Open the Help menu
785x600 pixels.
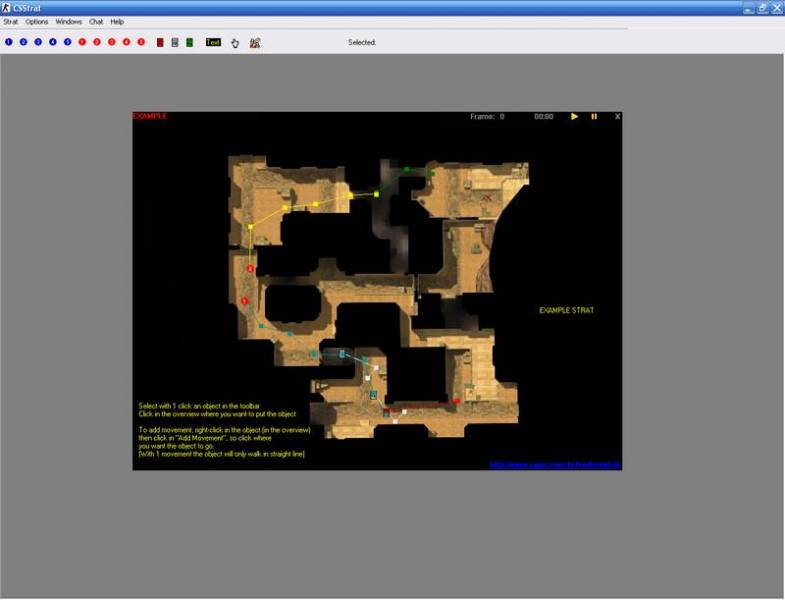pyautogui.click(x=117, y=22)
